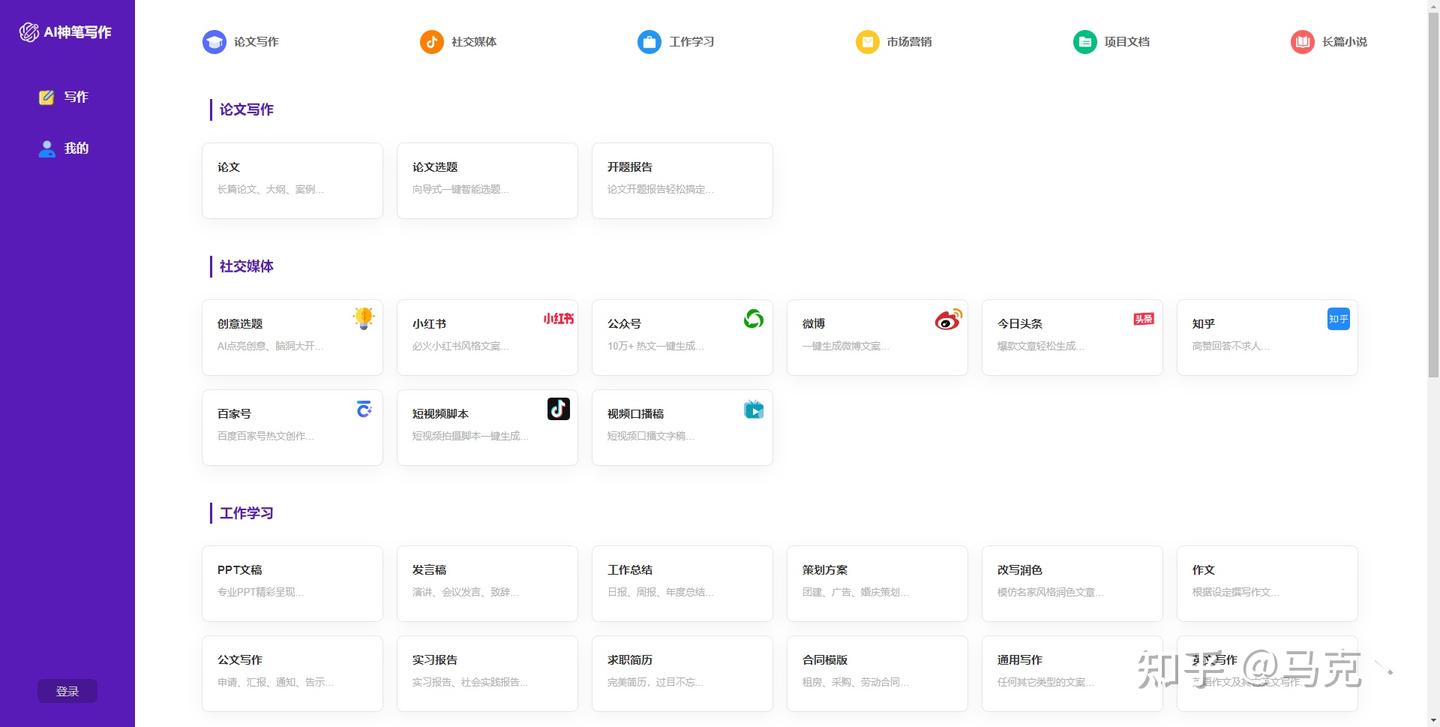
Task: Open the 市场营销 category icon
Action: tap(866, 41)
